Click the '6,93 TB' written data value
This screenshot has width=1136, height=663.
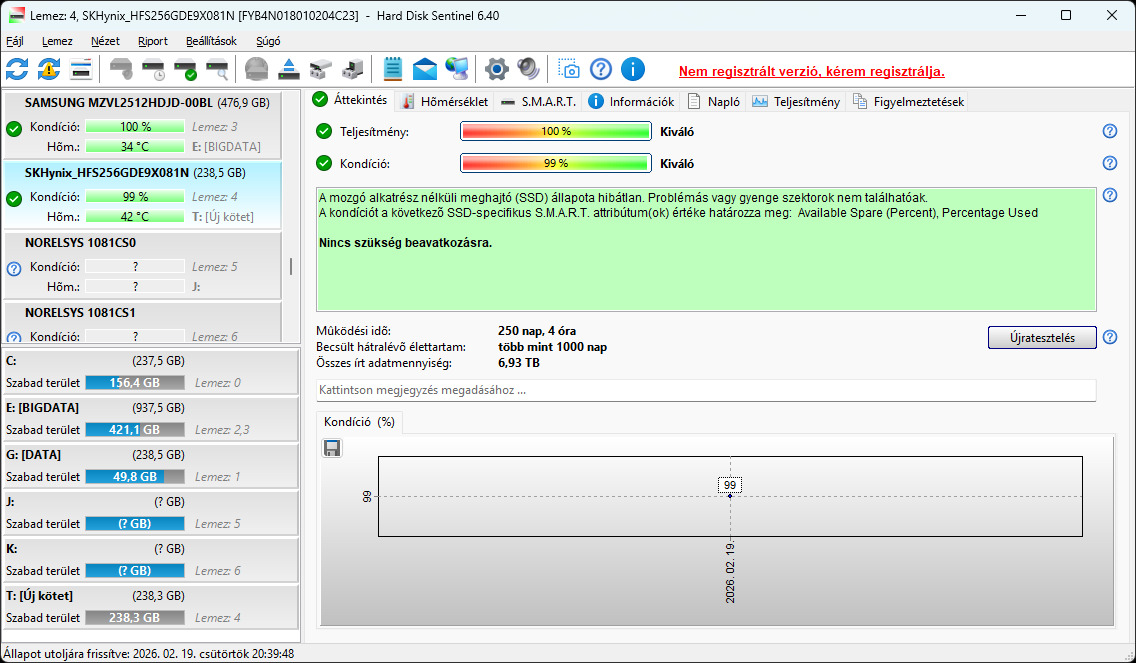click(x=519, y=363)
